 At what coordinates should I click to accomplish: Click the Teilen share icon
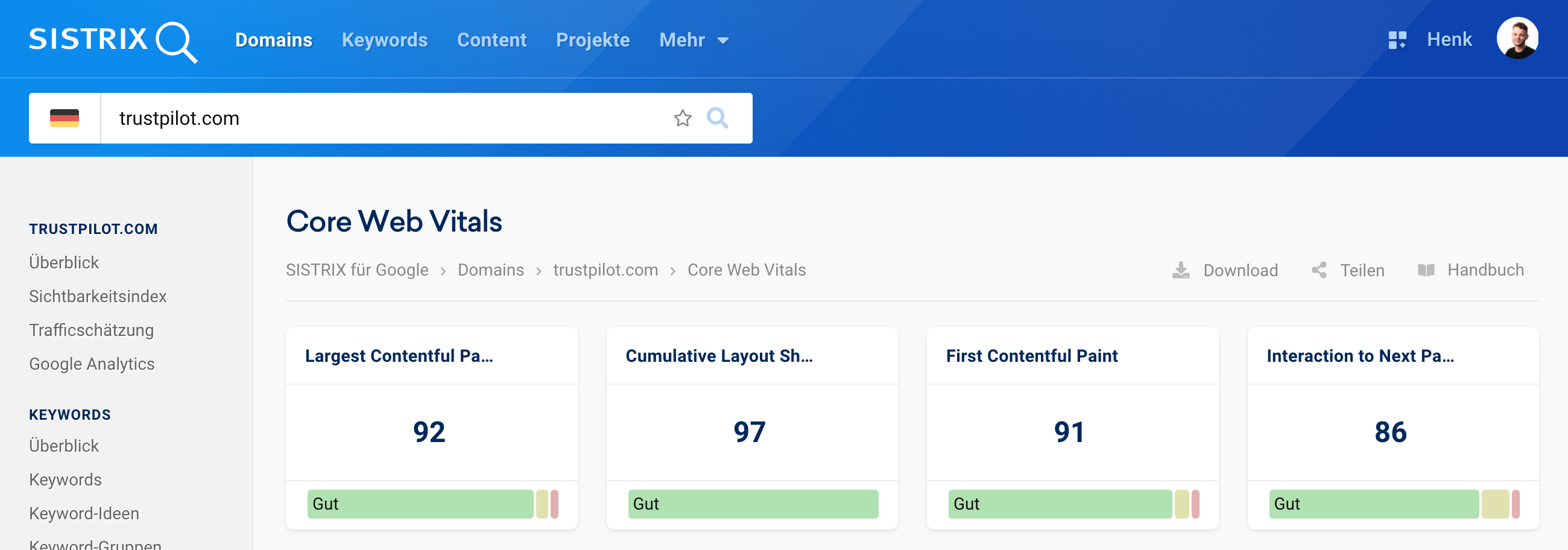[1319, 270]
